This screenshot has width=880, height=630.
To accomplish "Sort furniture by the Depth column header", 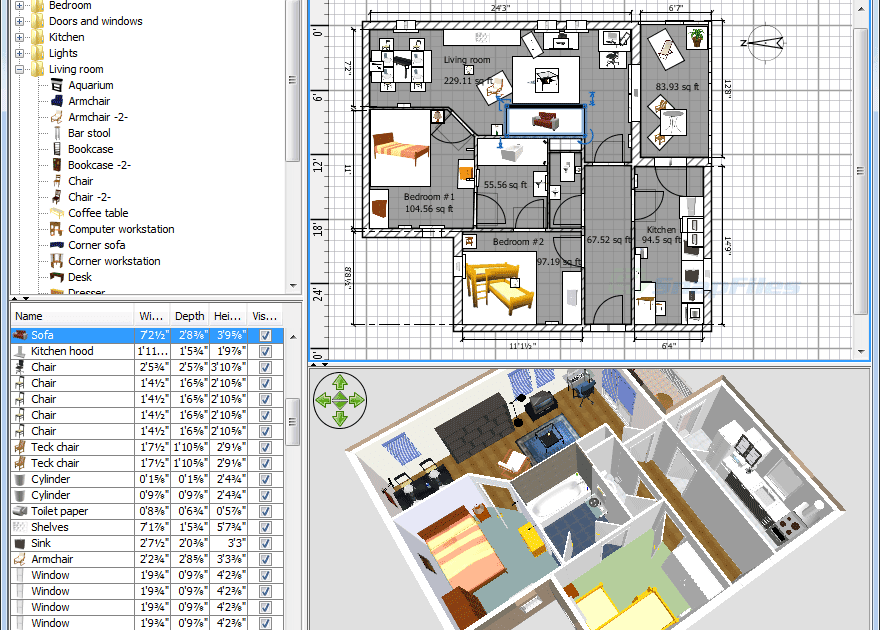I will tap(189, 315).
